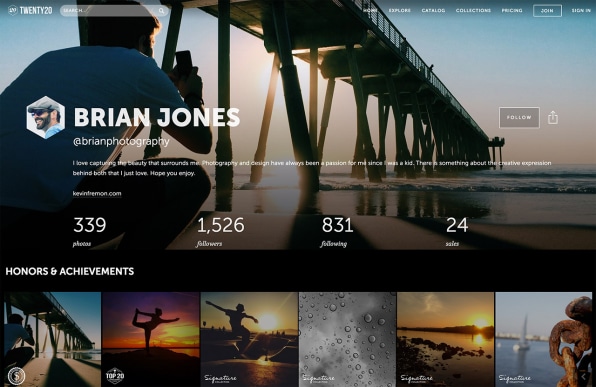596x387 pixels.
Task: Open the Pricing page
Action: [512, 10]
